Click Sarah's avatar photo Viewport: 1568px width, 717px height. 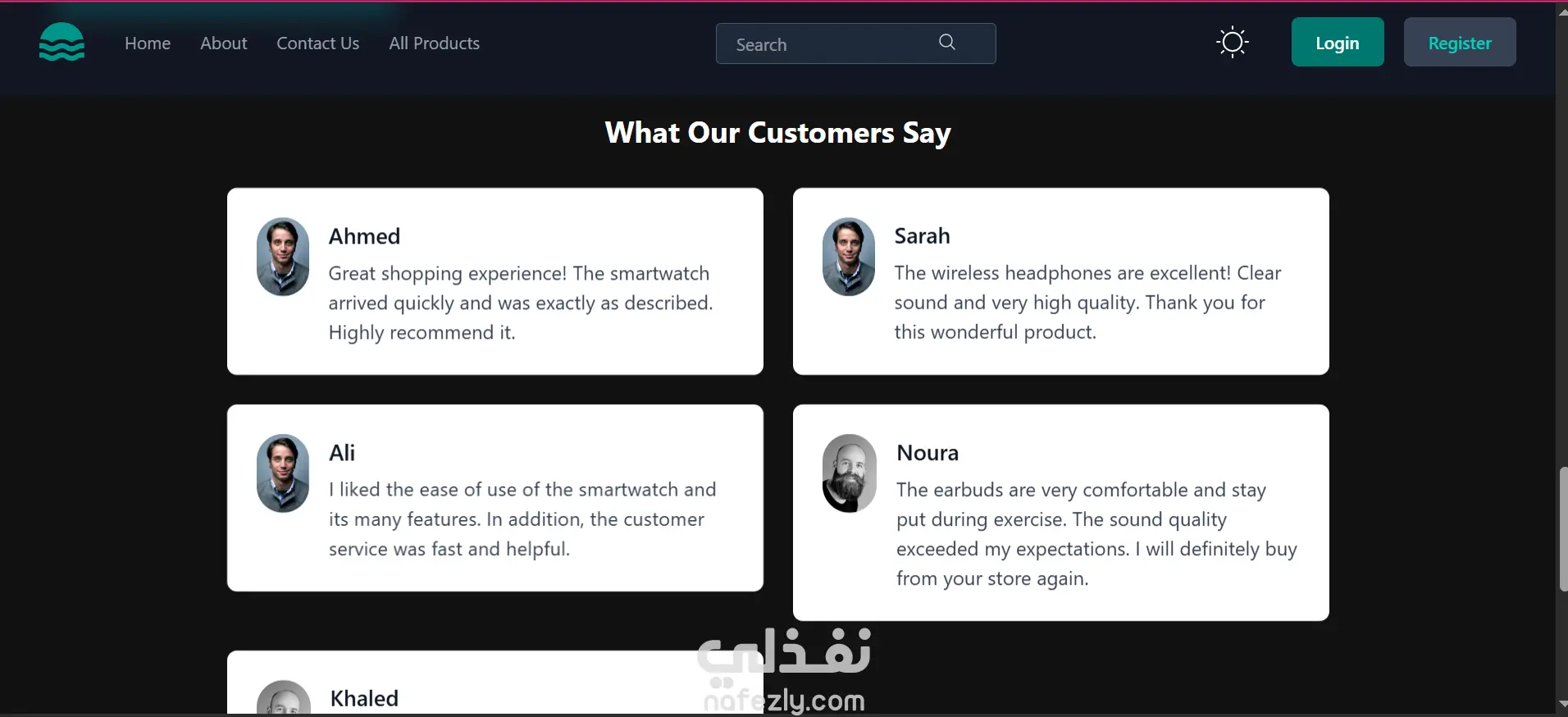click(x=849, y=257)
